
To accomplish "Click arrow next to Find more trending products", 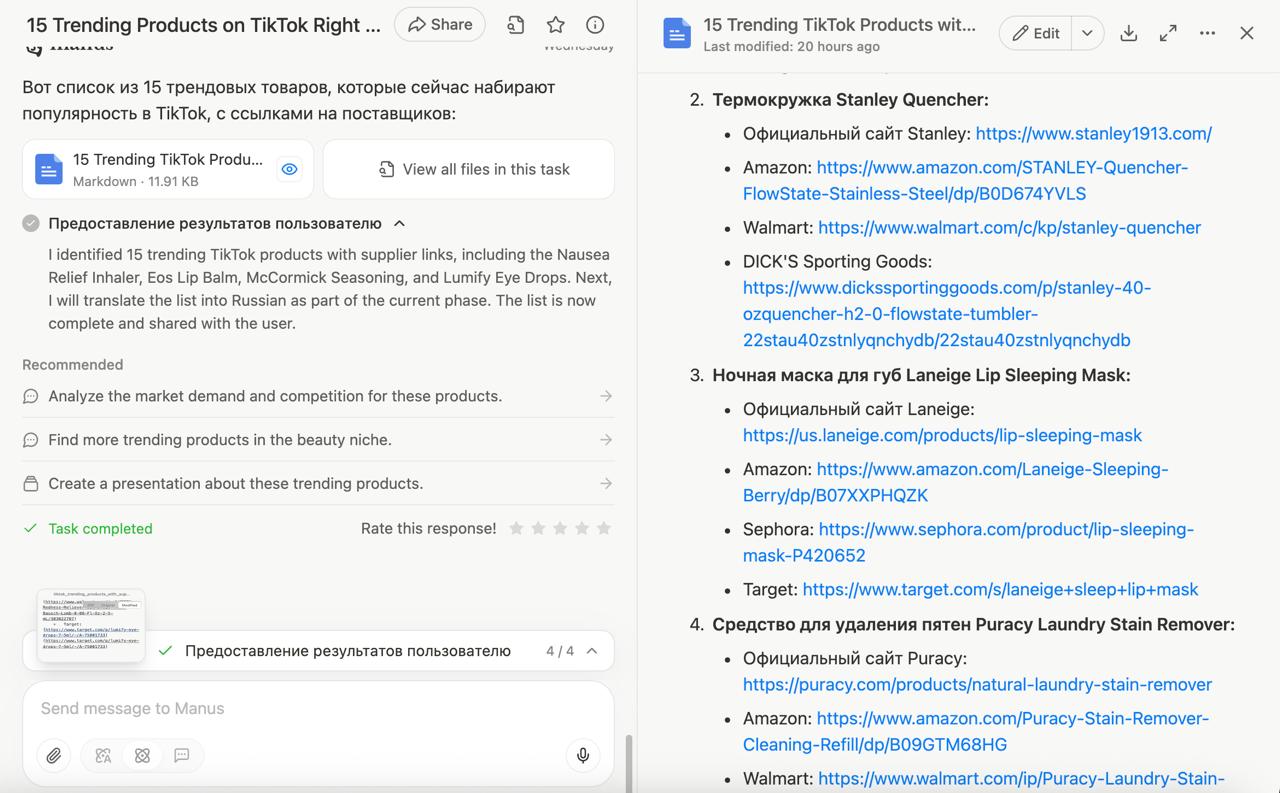I will pyautogui.click(x=606, y=440).
